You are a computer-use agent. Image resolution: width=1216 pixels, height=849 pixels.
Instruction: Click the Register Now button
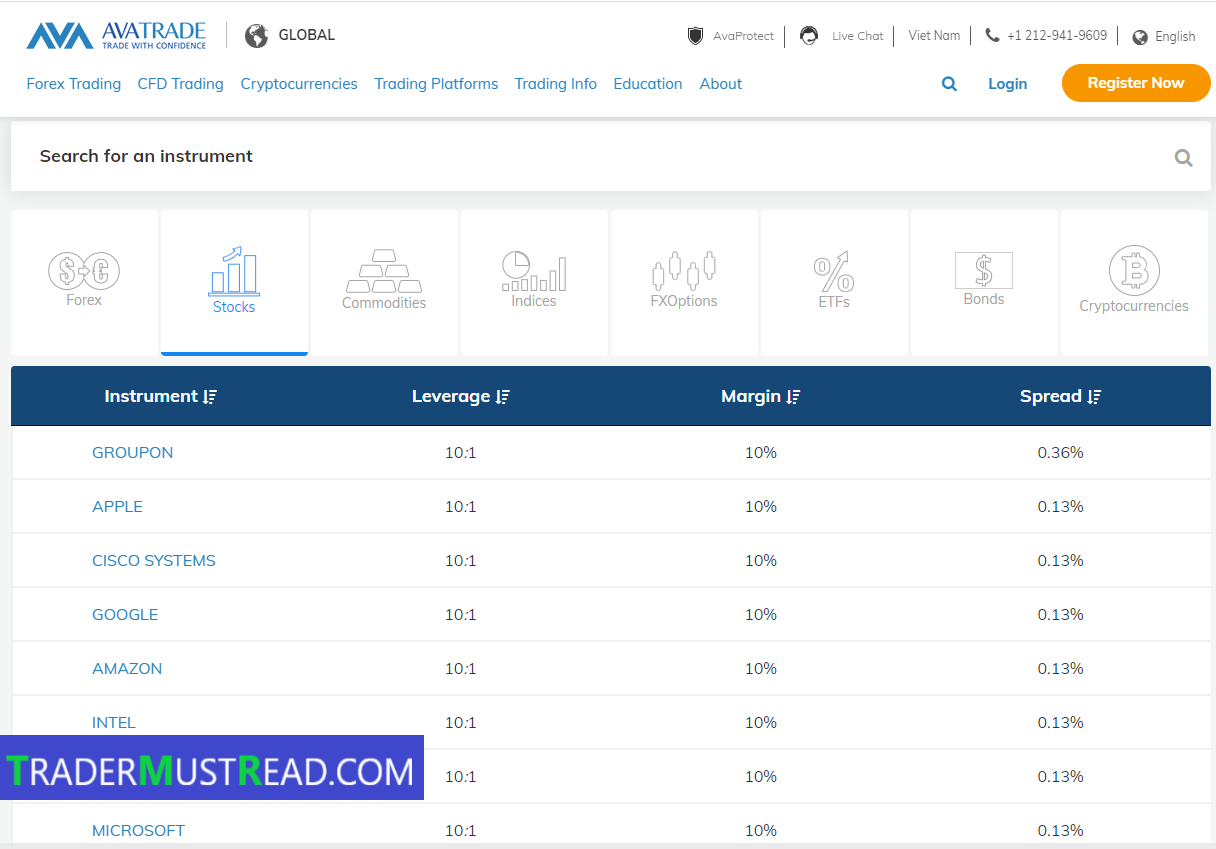pos(1136,83)
